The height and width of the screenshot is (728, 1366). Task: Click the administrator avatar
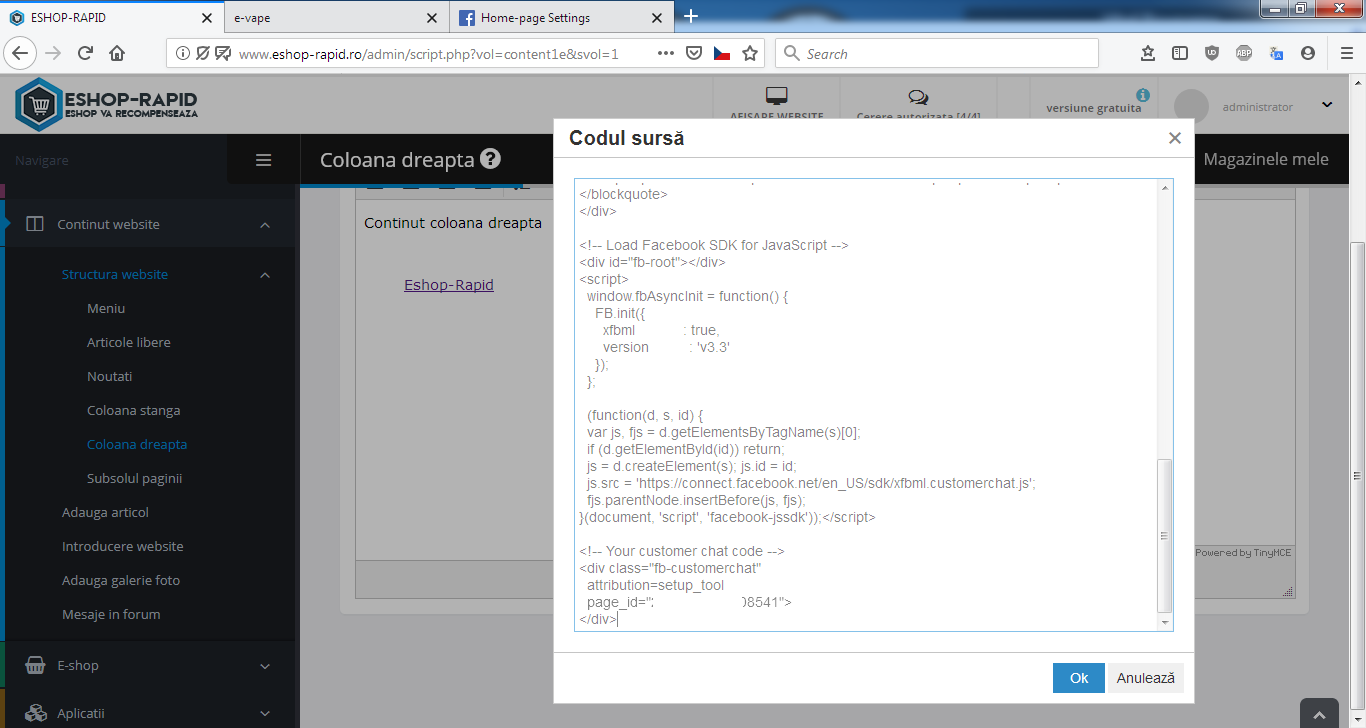pyautogui.click(x=1191, y=107)
